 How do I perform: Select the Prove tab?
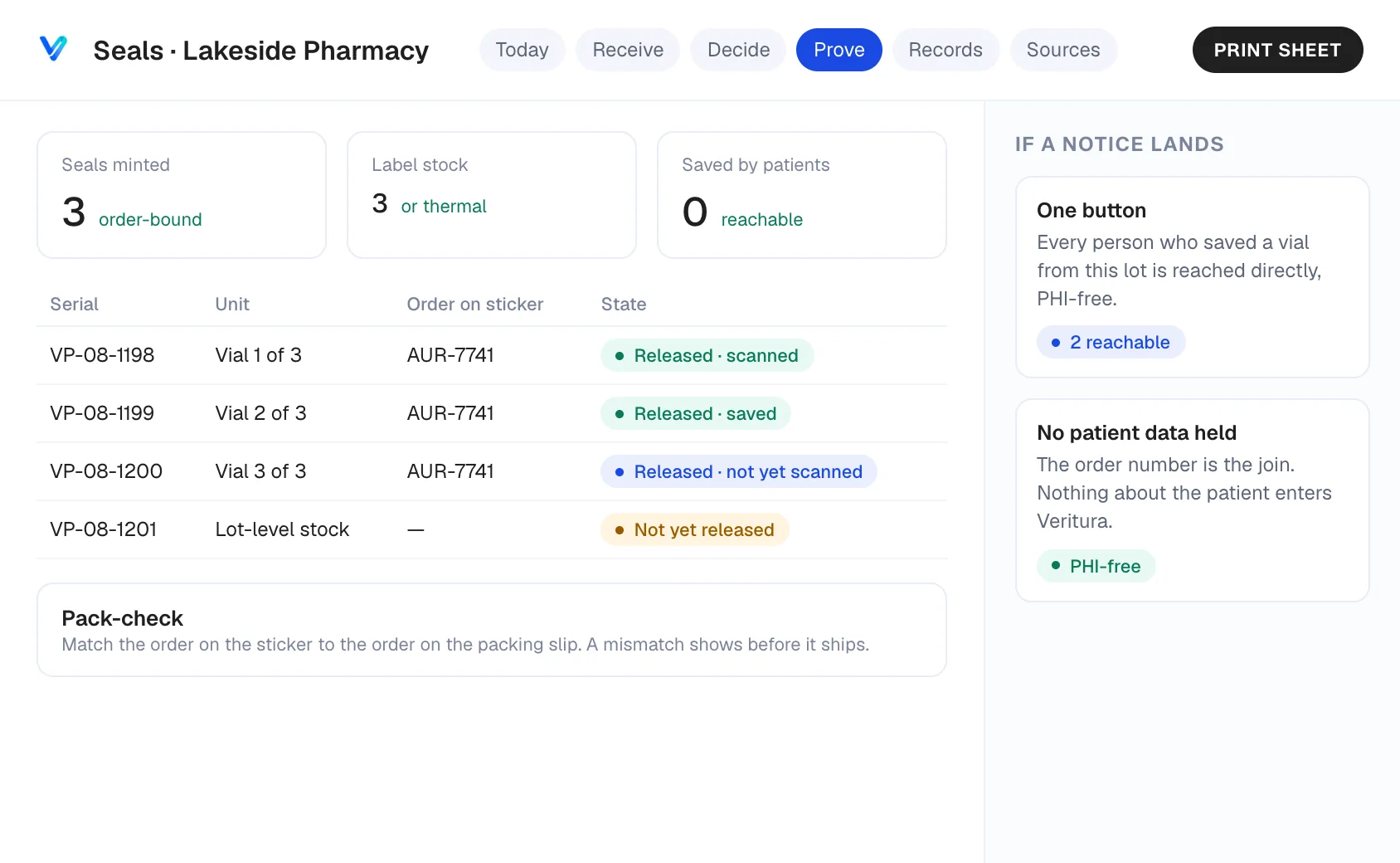tap(839, 50)
